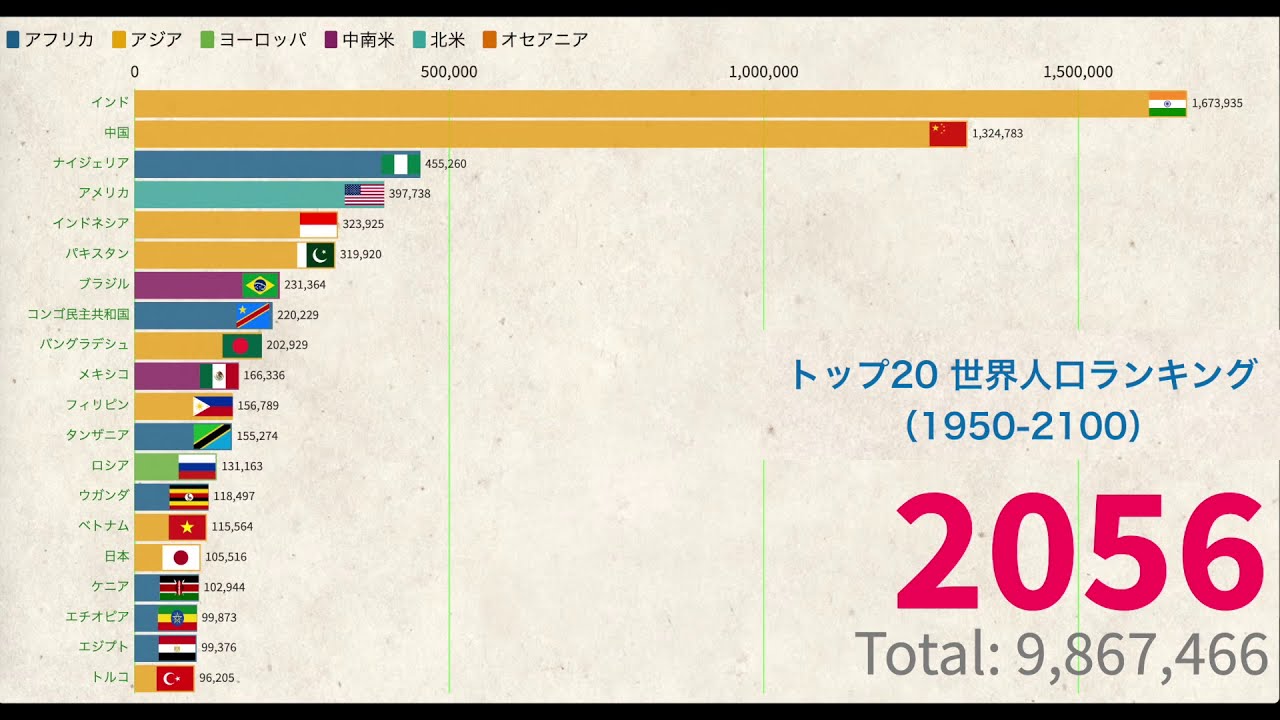The image size is (1280, 720).
Task: Click the value 231,364
Action: [x=305, y=285]
